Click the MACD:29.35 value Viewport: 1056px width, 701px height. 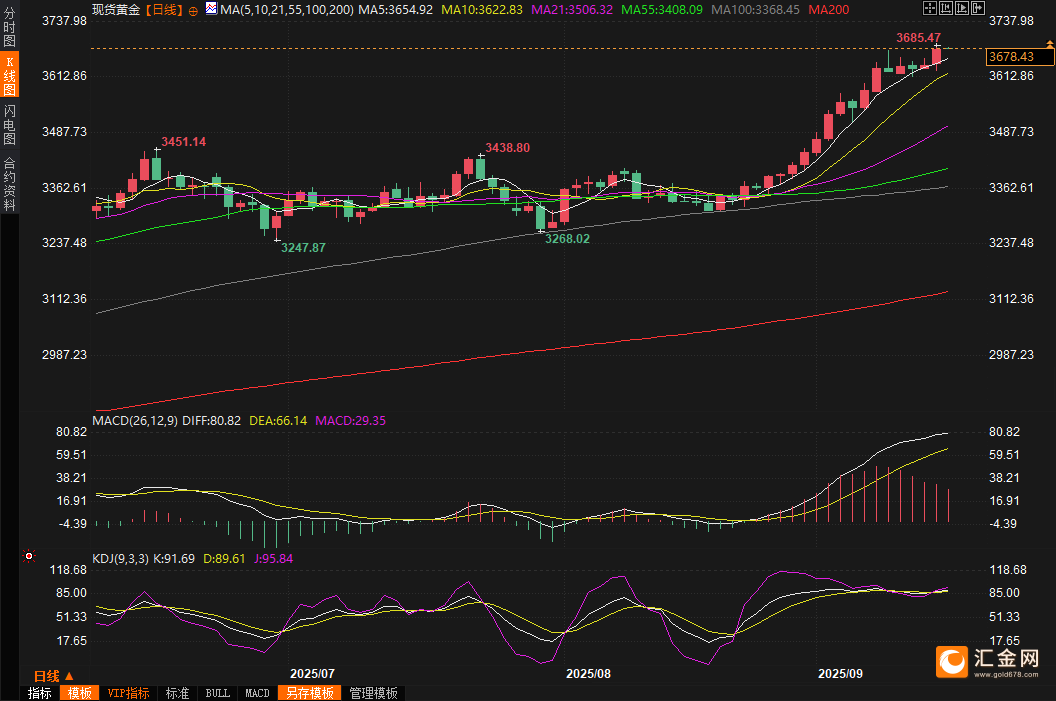[350, 421]
